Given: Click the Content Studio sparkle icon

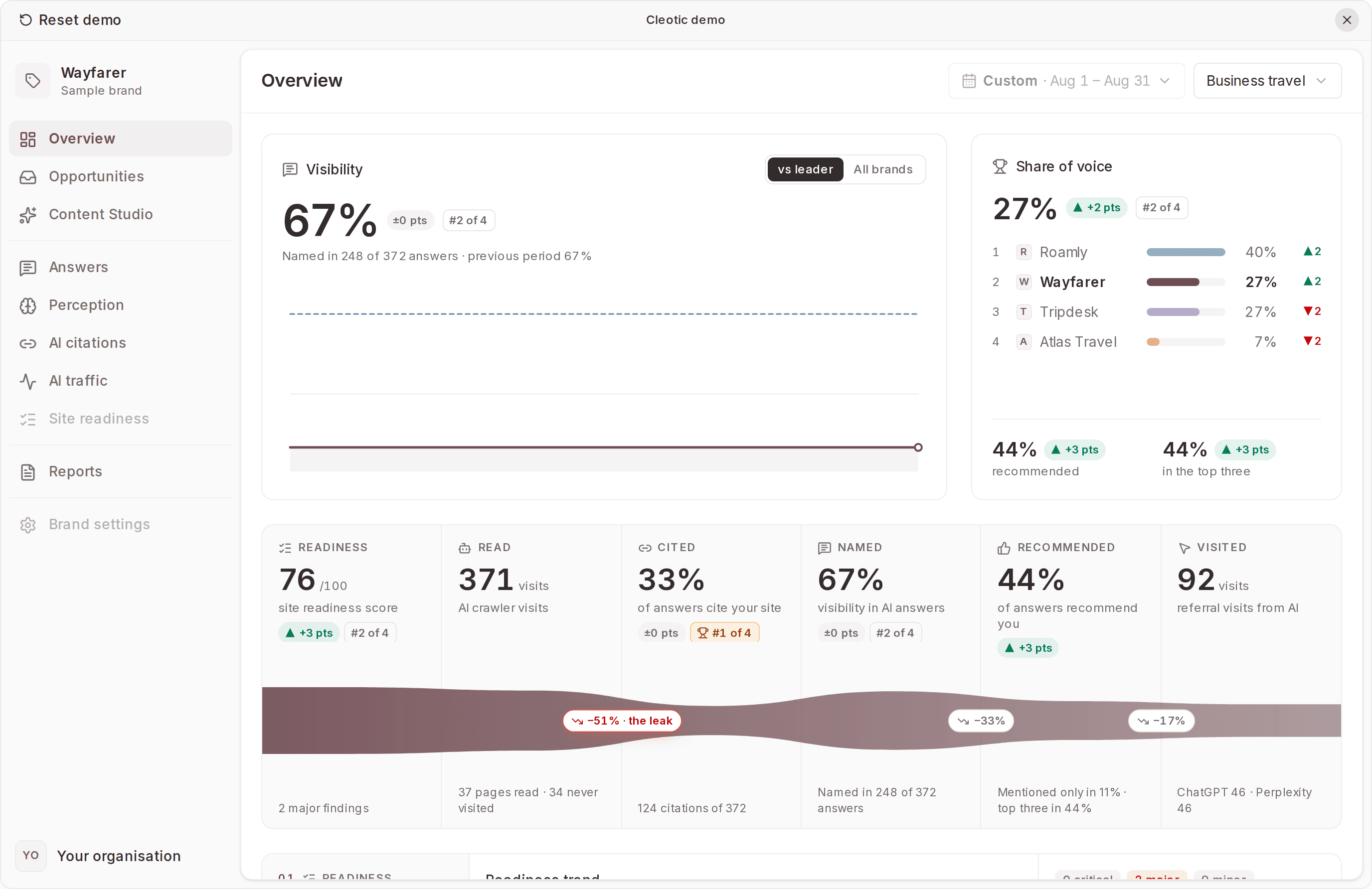Looking at the screenshot, I should [28, 215].
